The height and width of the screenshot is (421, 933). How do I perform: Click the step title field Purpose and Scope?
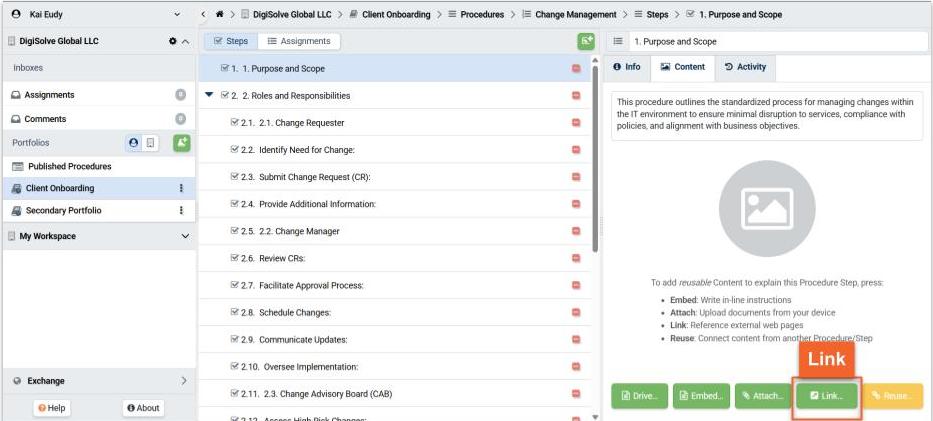click(x=775, y=42)
